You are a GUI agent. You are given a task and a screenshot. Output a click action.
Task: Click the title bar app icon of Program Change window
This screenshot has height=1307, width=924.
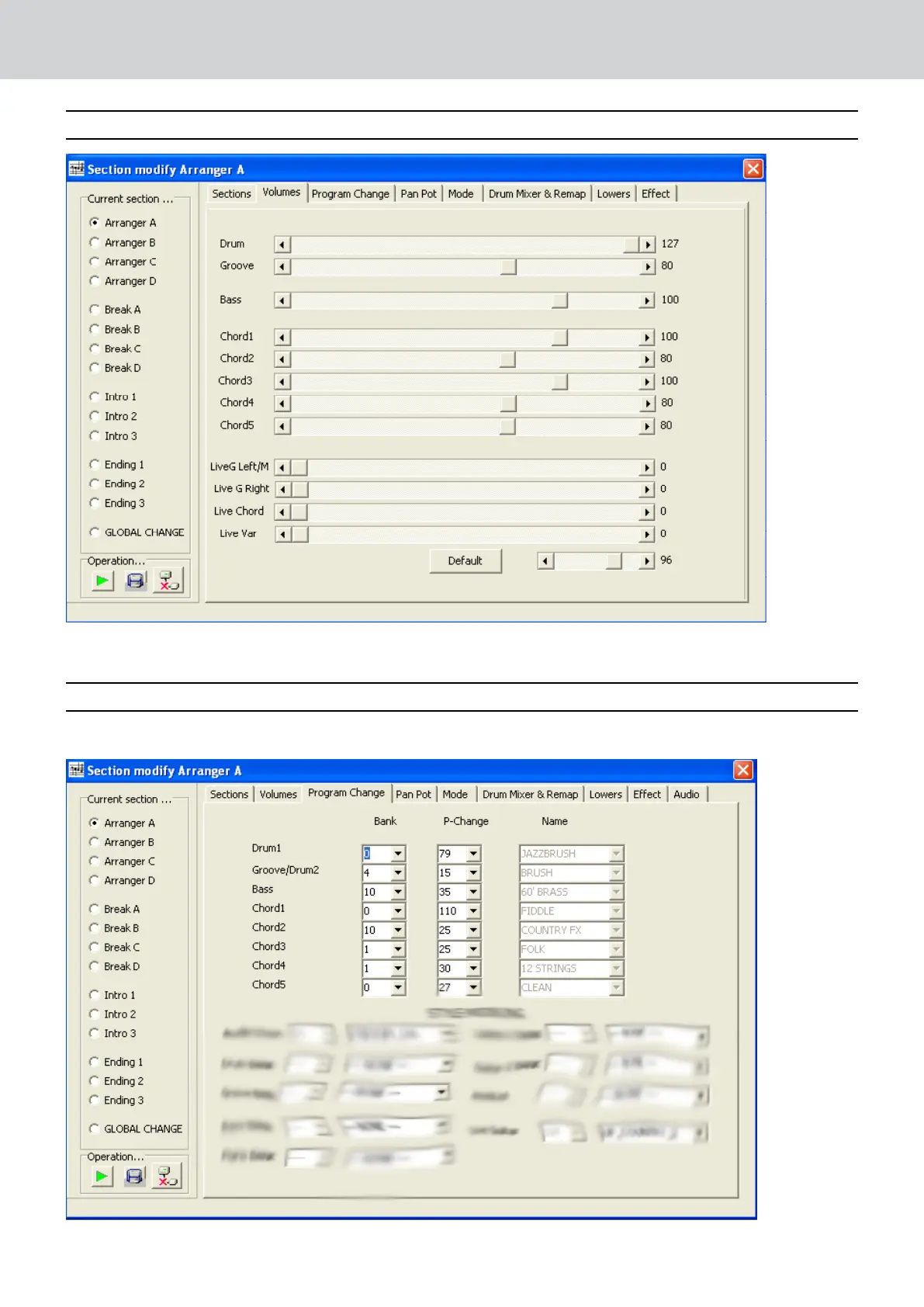pos(76,770)
